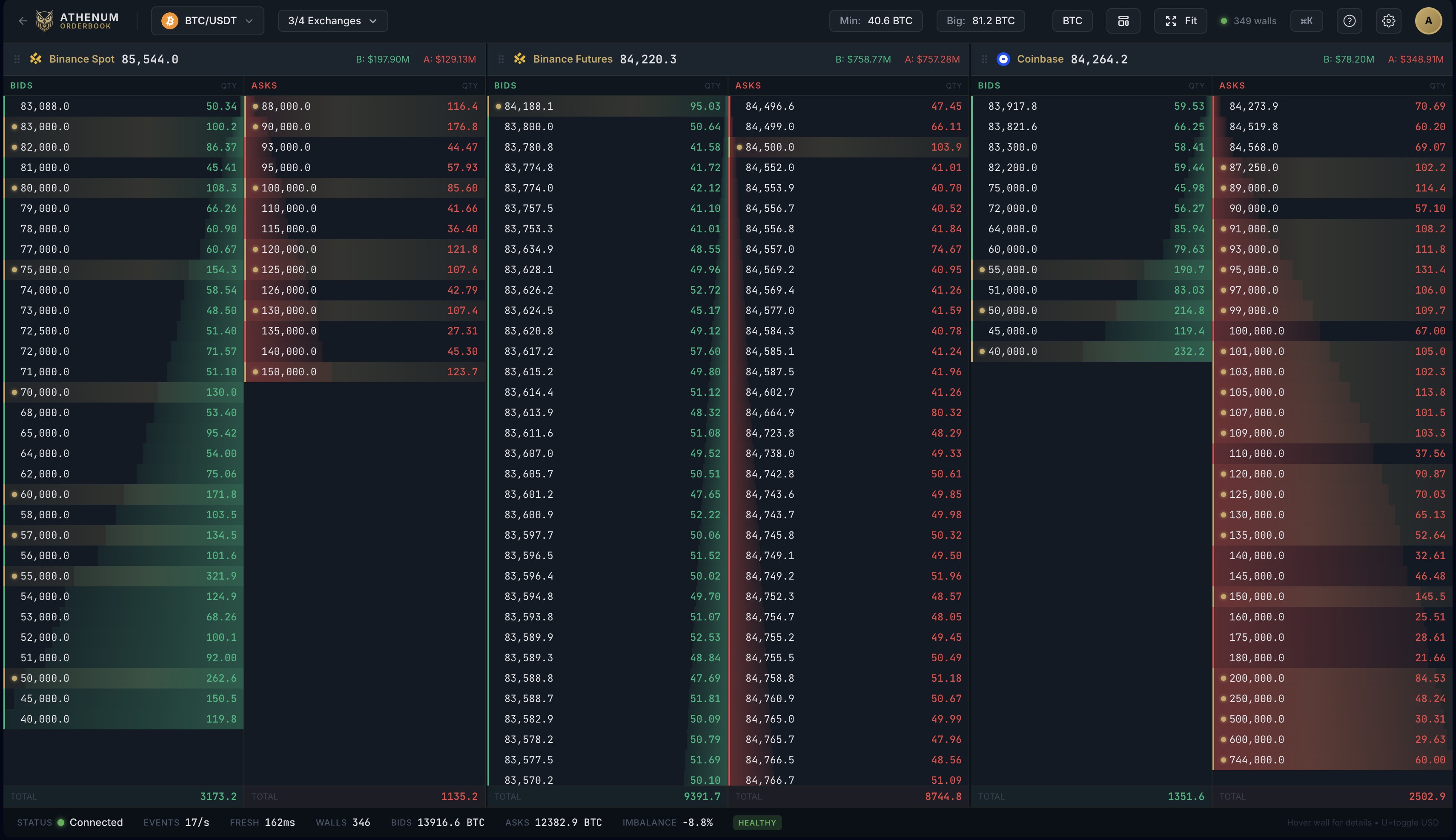Click the Athenum owl logo
The image size is (1456, 840).
point(44,21)
